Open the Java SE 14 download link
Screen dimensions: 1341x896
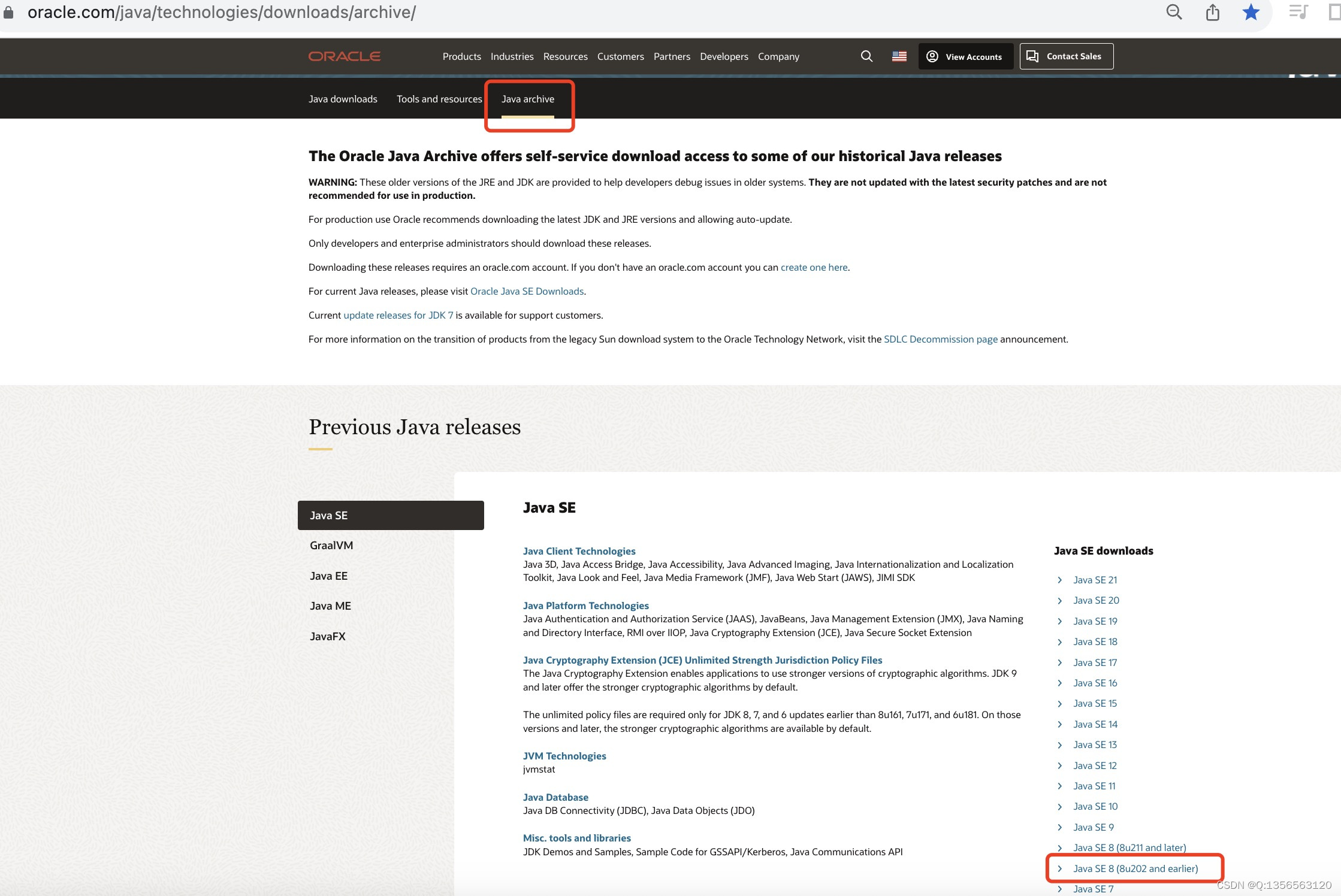tap(1095, 724)
